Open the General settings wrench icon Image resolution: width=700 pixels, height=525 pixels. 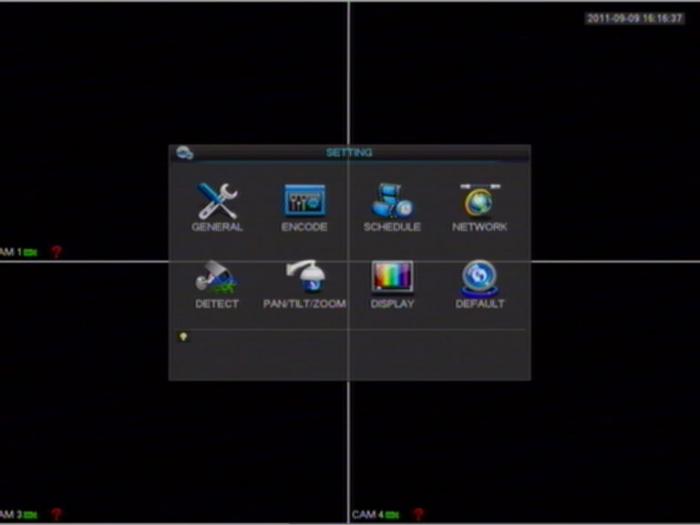coord(217,202)
